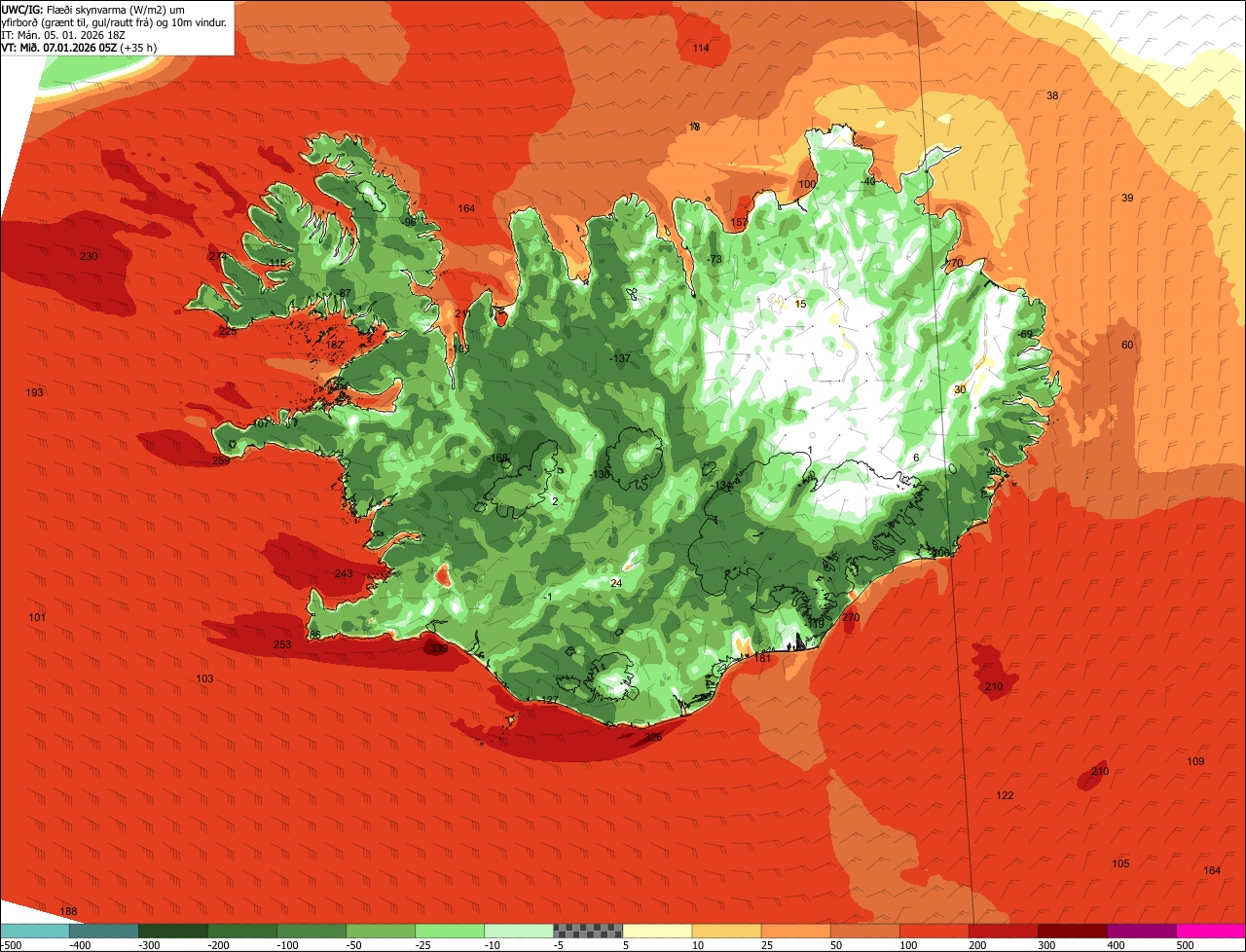Viewport: 1246px width, 952px height.
Task: Click map value '188' near bottom-left corner
Action: [68, 911]
